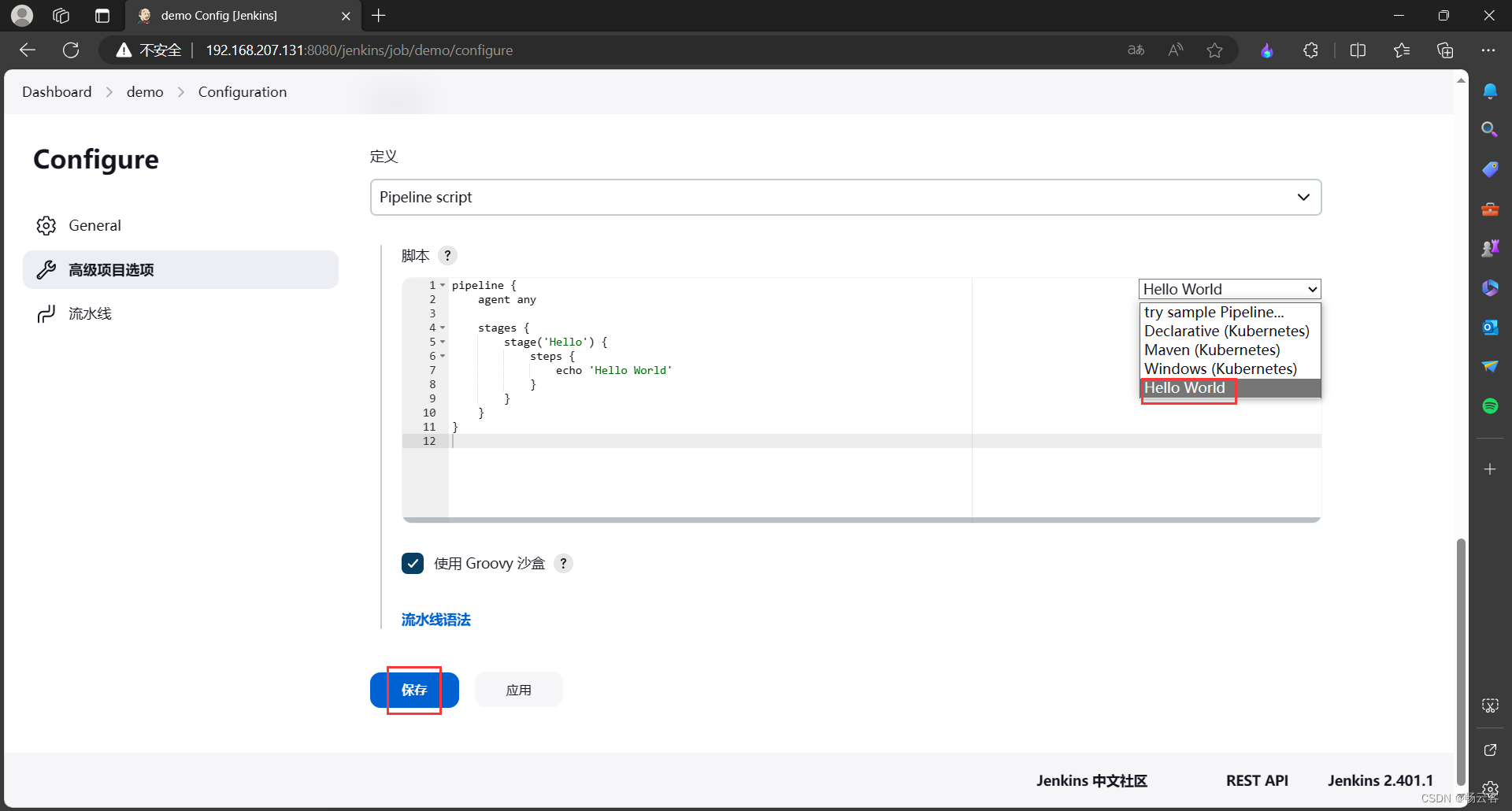Click the address bar URL
The image size is (1512, 811).
click(x=359, y=50)
